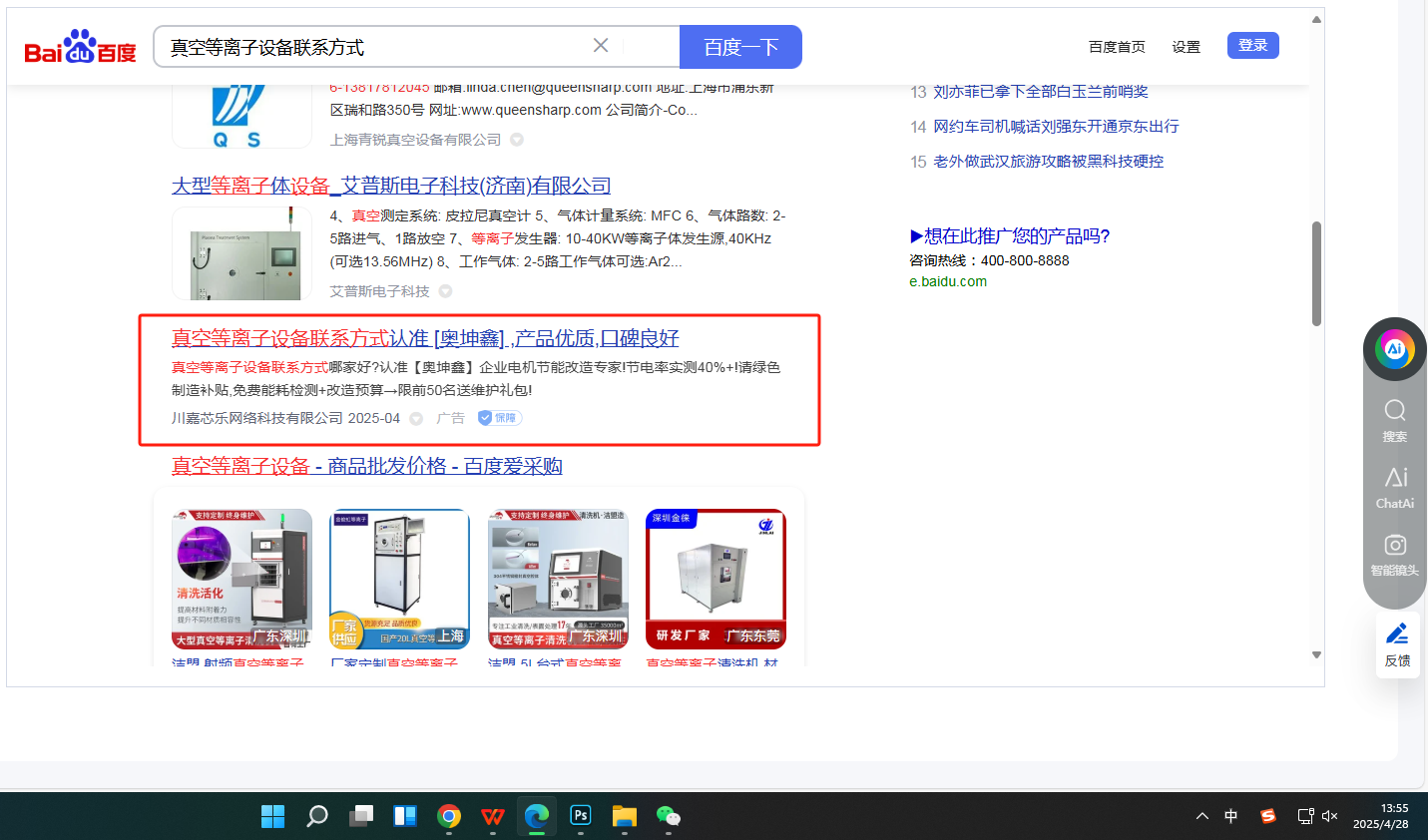Open the QS company logo thumbnail
The image size is (1428, 840).
(241, 117)
